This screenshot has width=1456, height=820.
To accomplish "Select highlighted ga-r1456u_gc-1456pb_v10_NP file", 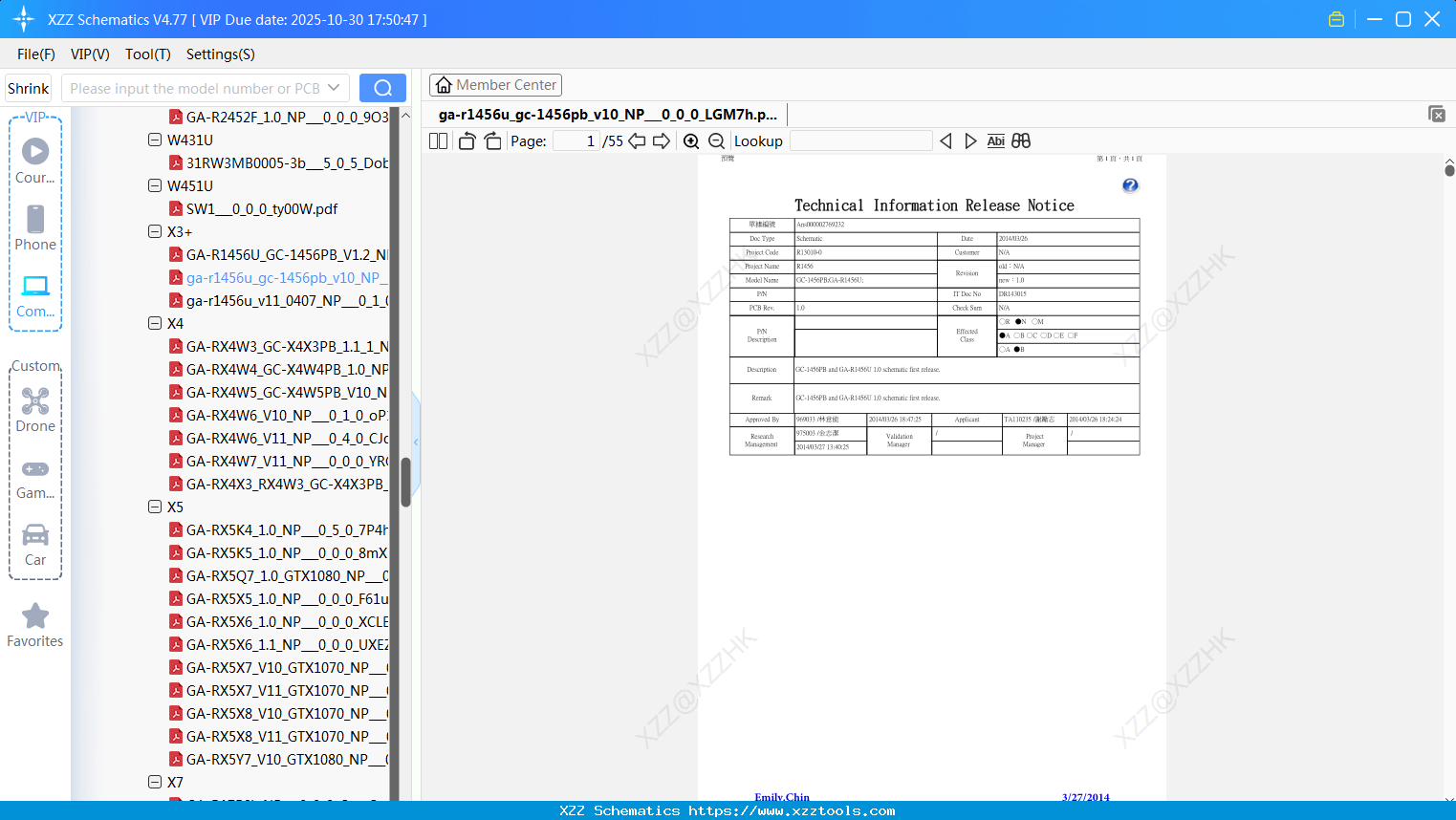I will (287, 277).
